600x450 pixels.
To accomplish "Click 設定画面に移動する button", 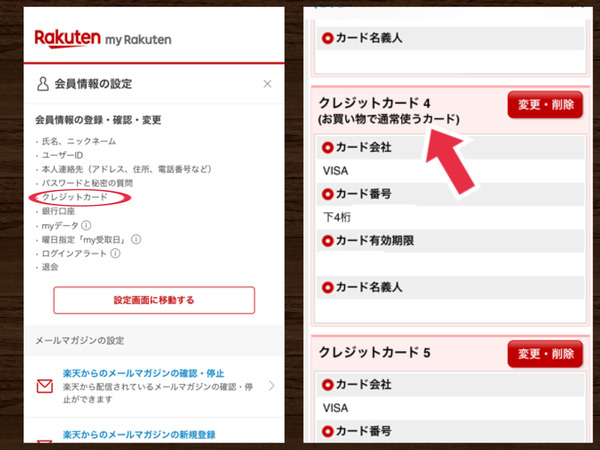I will (x=154, y=300).
